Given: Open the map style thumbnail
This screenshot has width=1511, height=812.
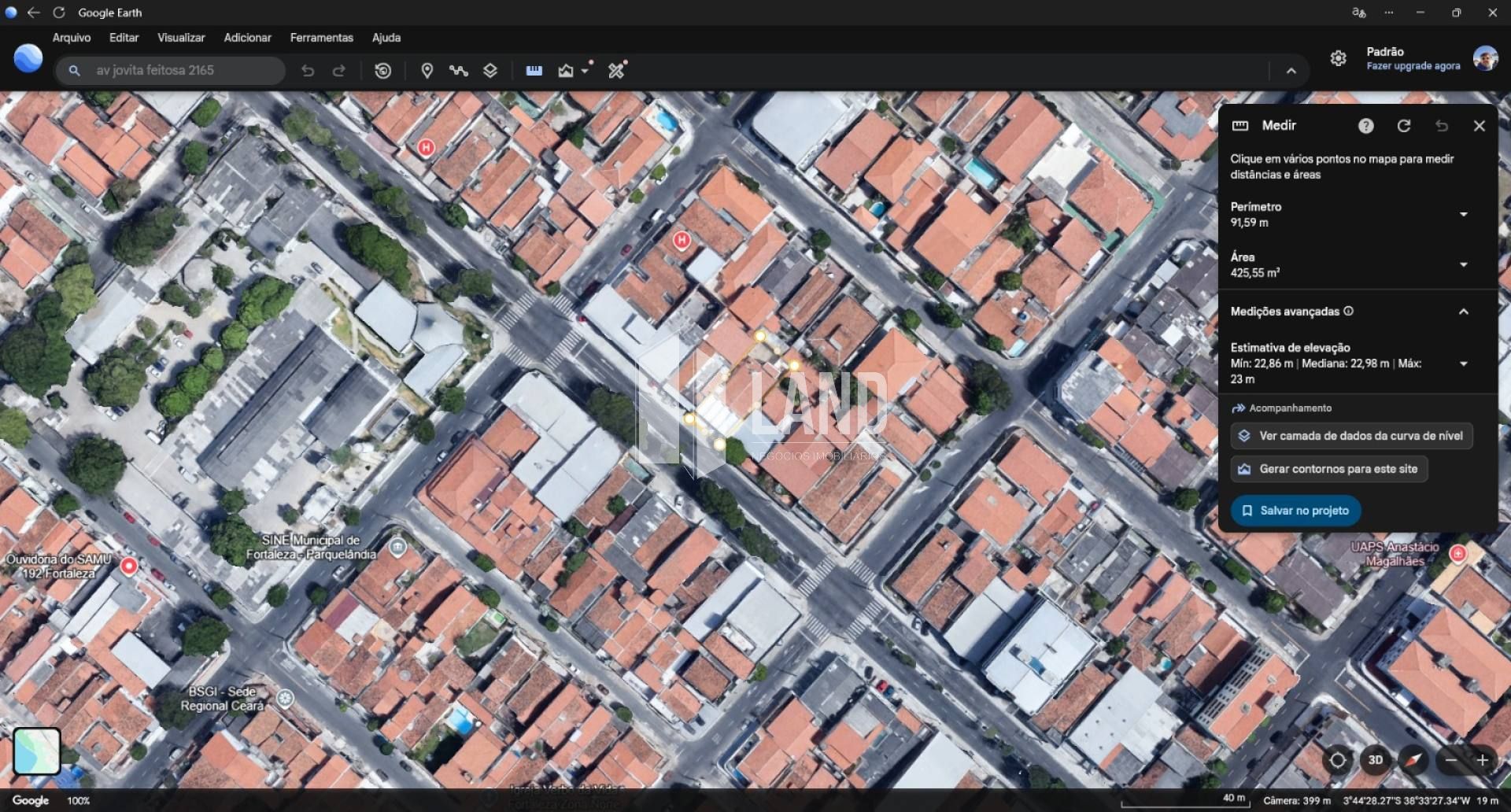Looking at the screenshot, I should (x=37, y=751).
